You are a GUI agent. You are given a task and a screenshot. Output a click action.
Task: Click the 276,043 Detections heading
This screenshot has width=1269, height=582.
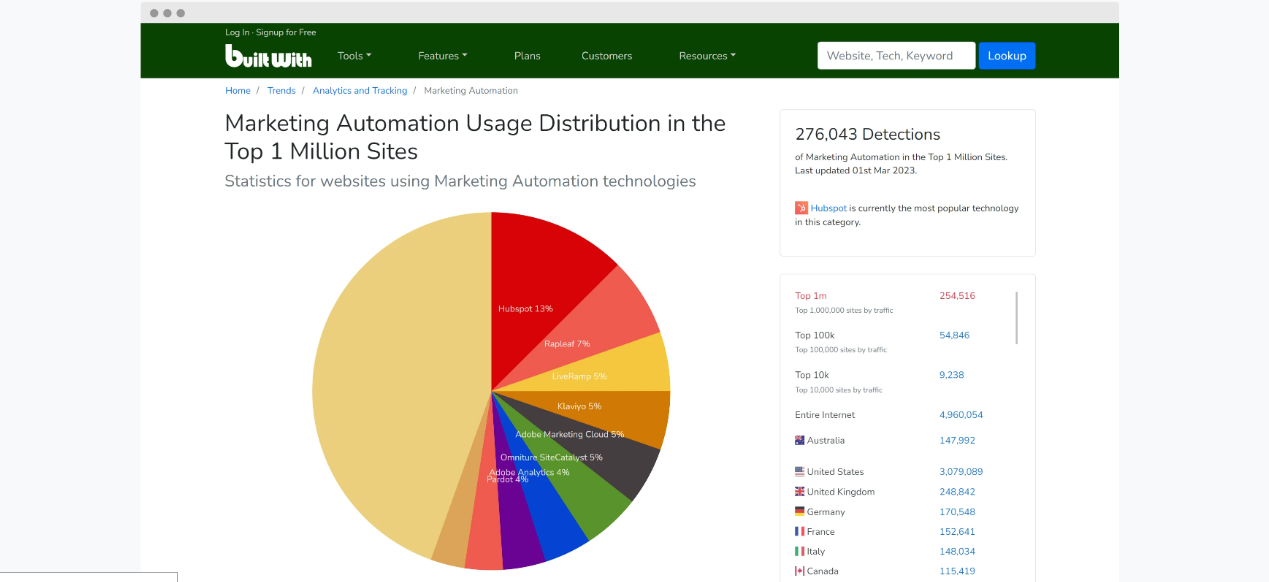tap(868, 134)
